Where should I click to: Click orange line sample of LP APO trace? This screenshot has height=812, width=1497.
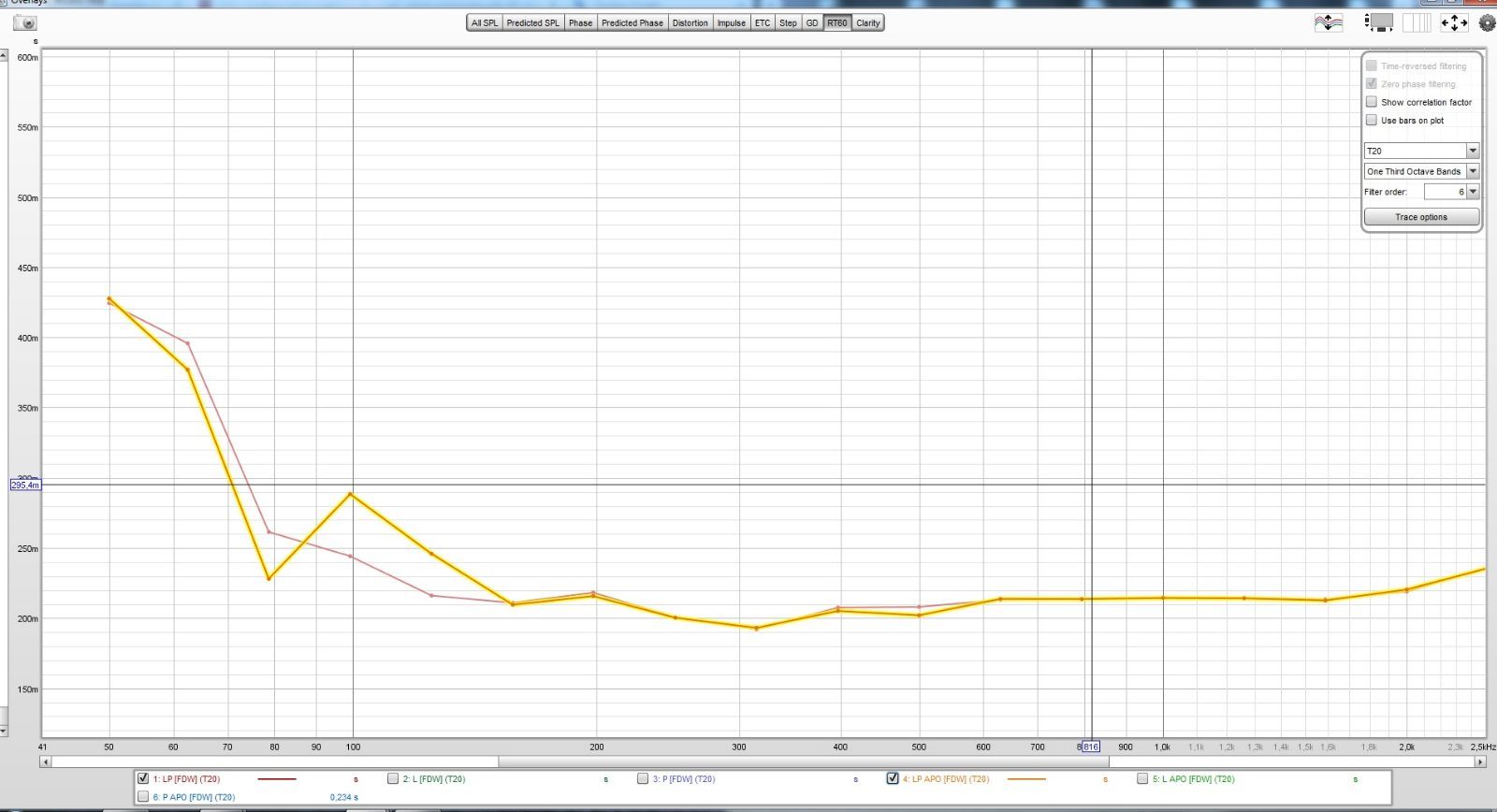click(x=1026, y=779)
